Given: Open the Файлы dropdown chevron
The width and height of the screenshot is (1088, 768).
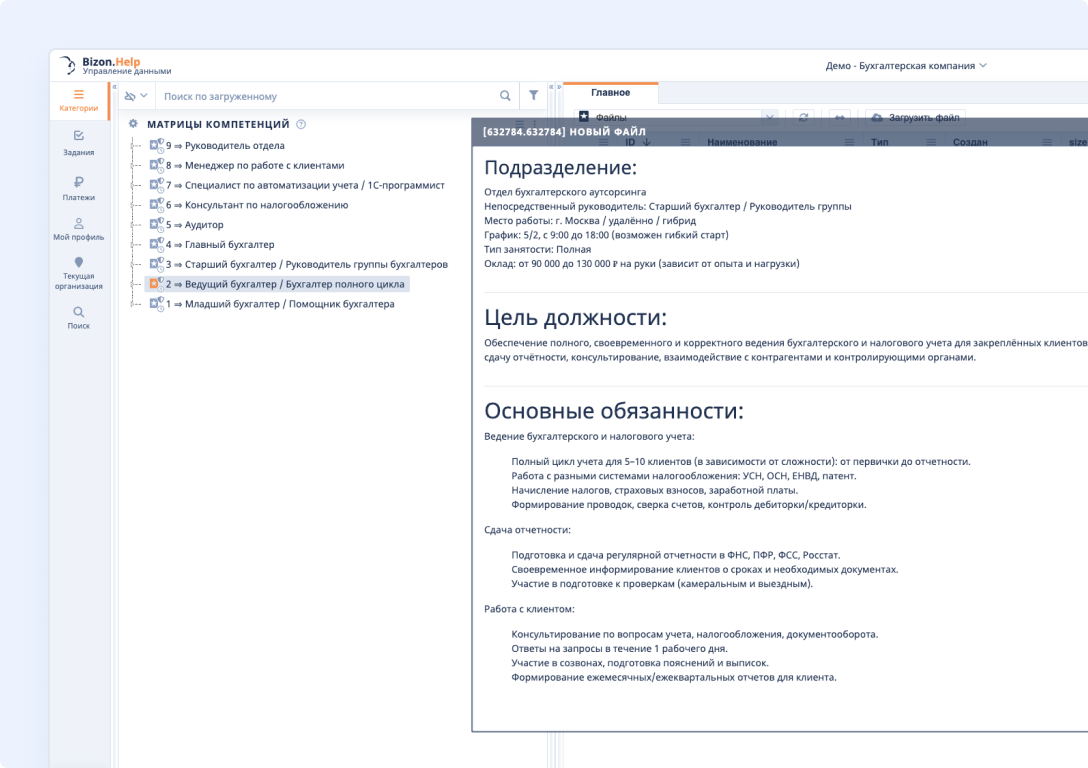Looking at the screenshot, I should click(x=769, y=117).
